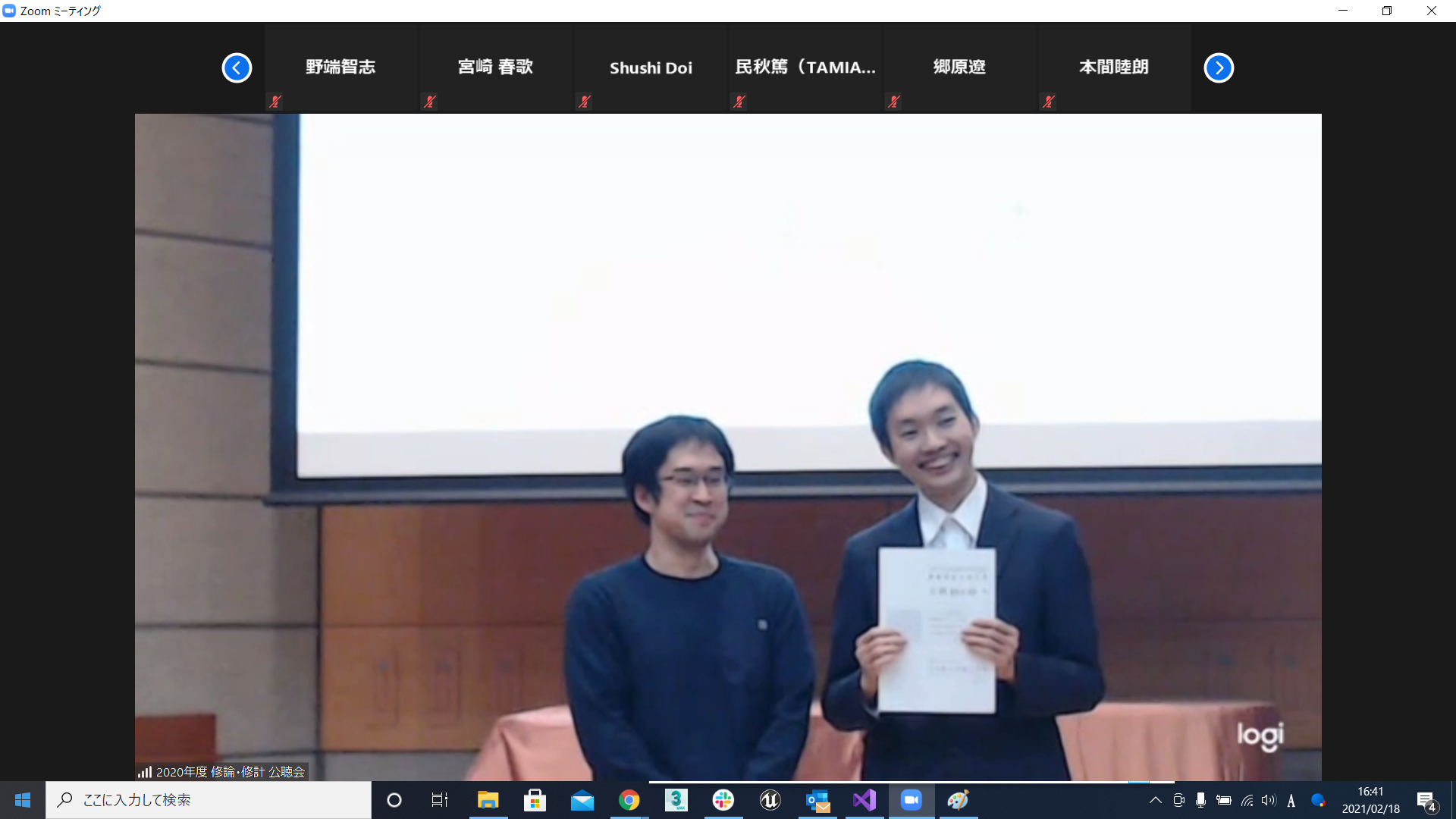
Task: Launch Unreal Engine from taskbar
Action: (x=770, y=800)
